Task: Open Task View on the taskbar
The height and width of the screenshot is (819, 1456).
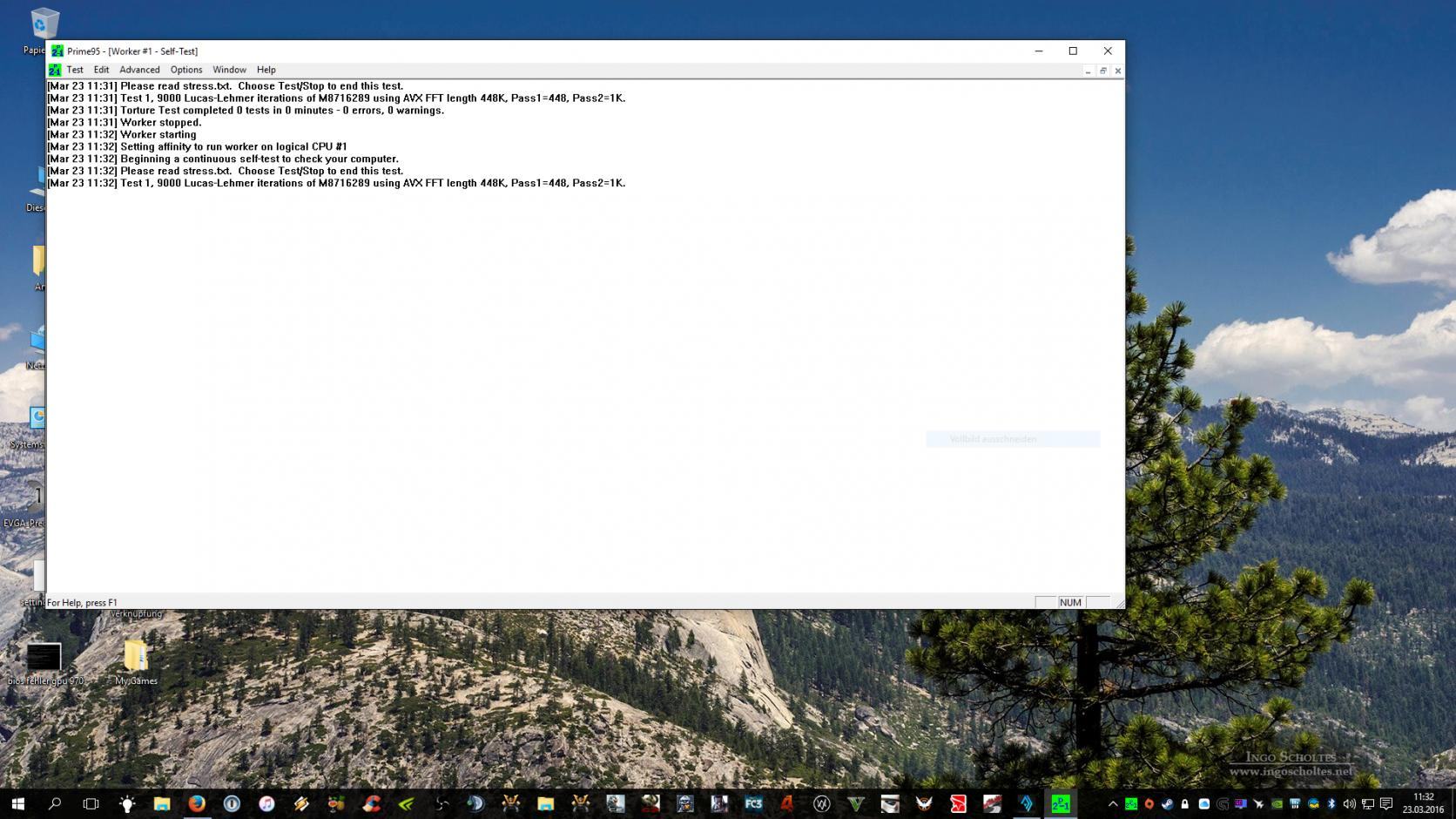Action: (91, 803)
